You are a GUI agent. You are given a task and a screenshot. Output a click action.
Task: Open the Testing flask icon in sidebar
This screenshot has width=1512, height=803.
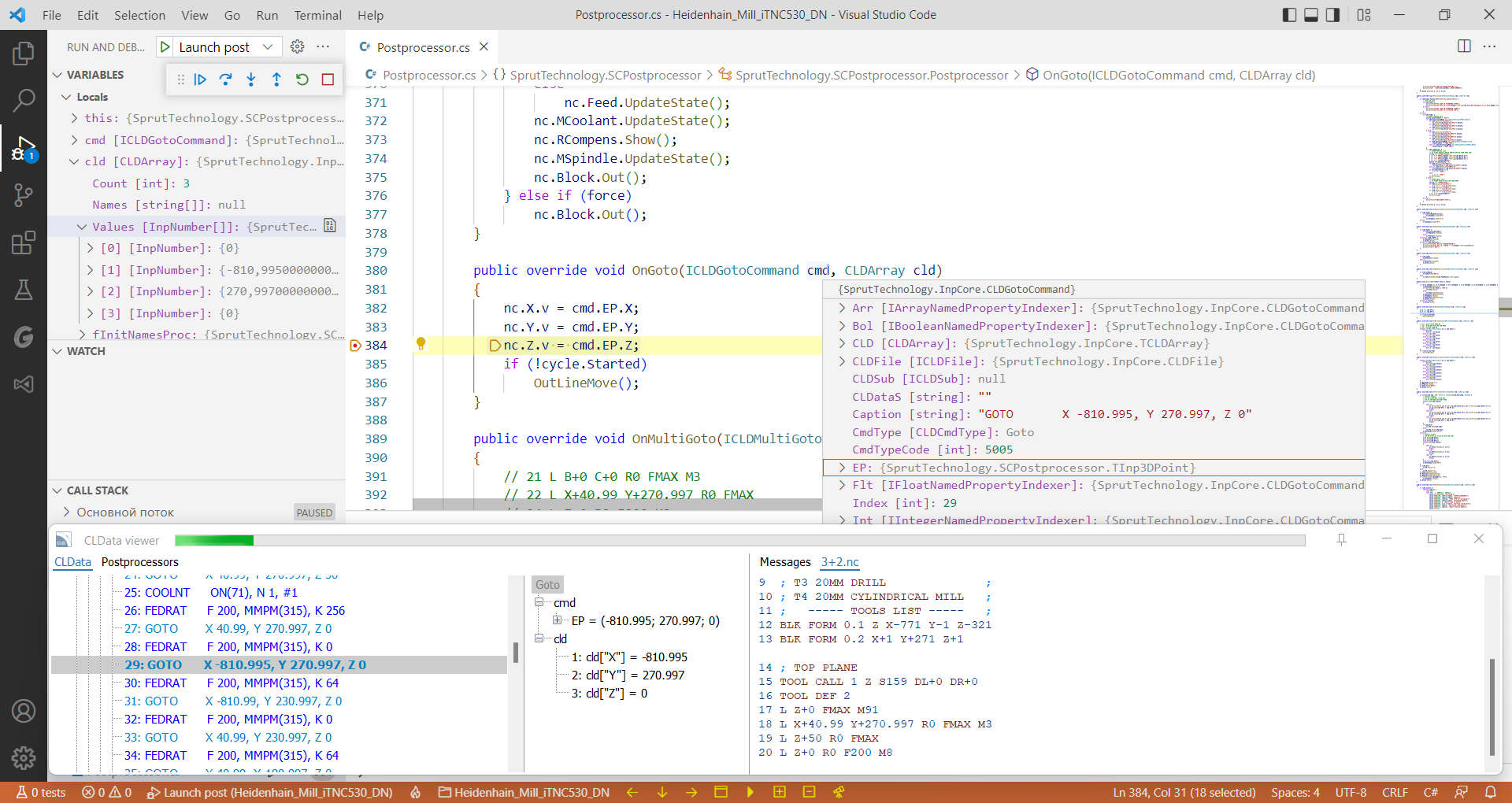(24, 290)
